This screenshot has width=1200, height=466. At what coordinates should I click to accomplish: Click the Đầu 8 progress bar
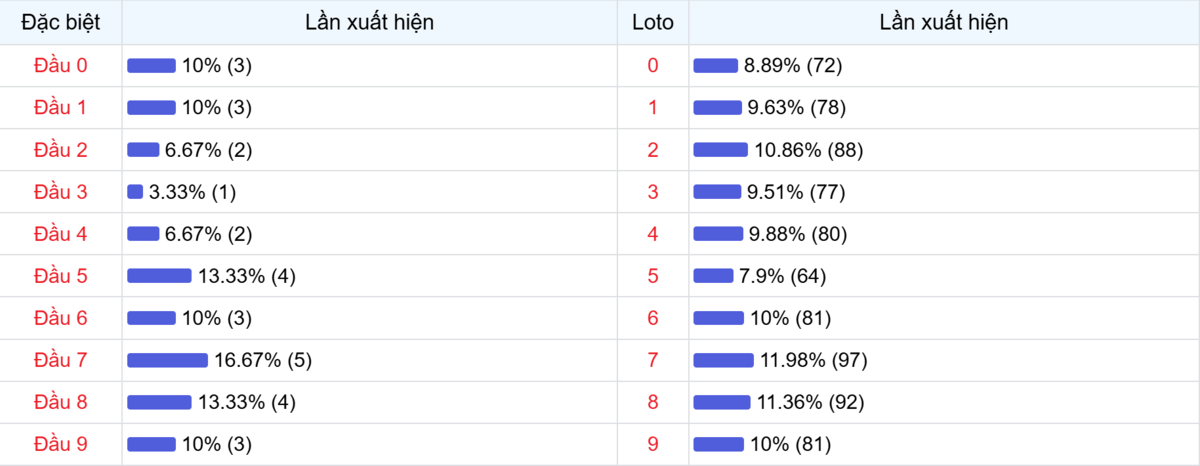(x=159, y=402)
